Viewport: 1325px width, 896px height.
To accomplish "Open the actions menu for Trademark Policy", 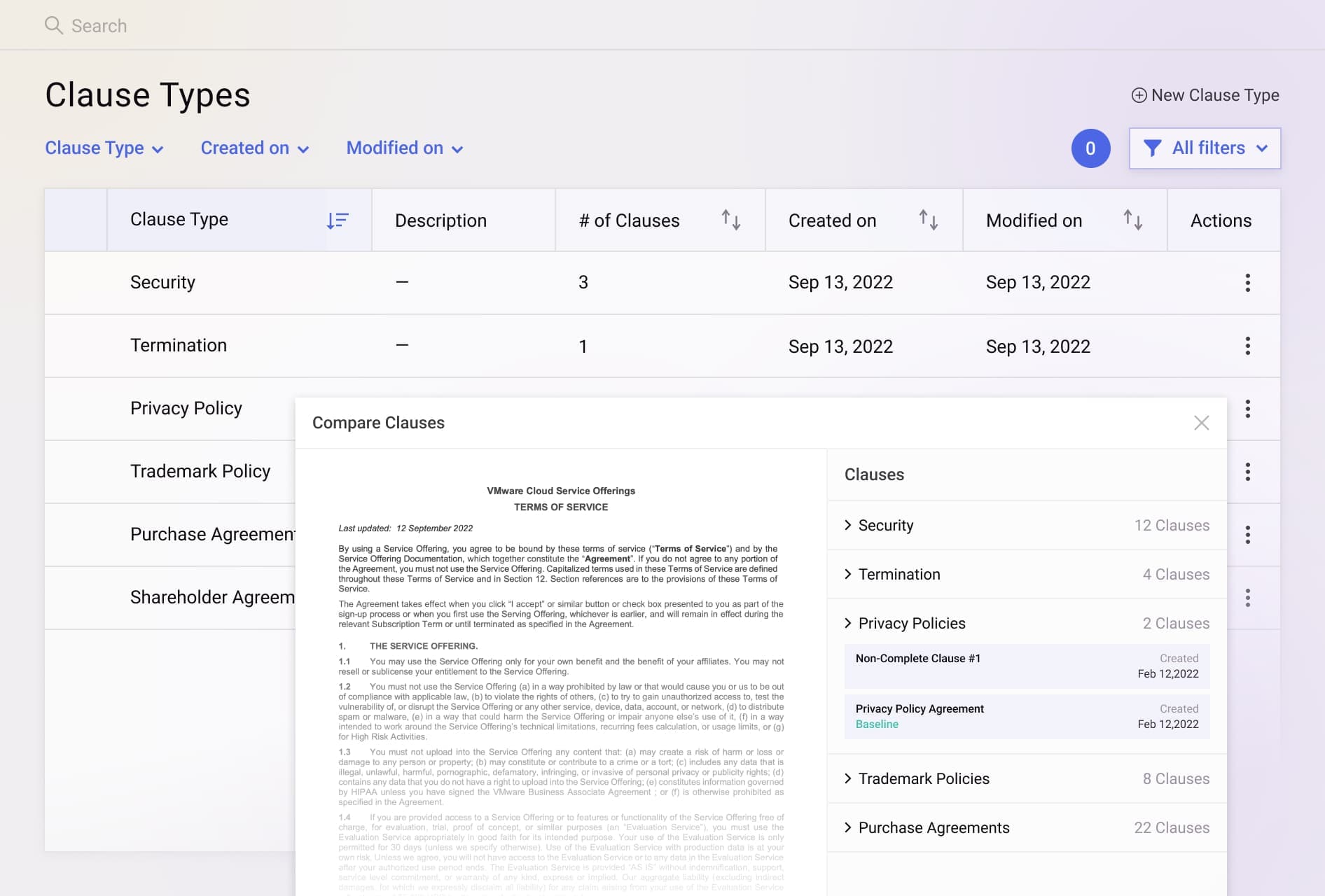I will point(1248,472).
